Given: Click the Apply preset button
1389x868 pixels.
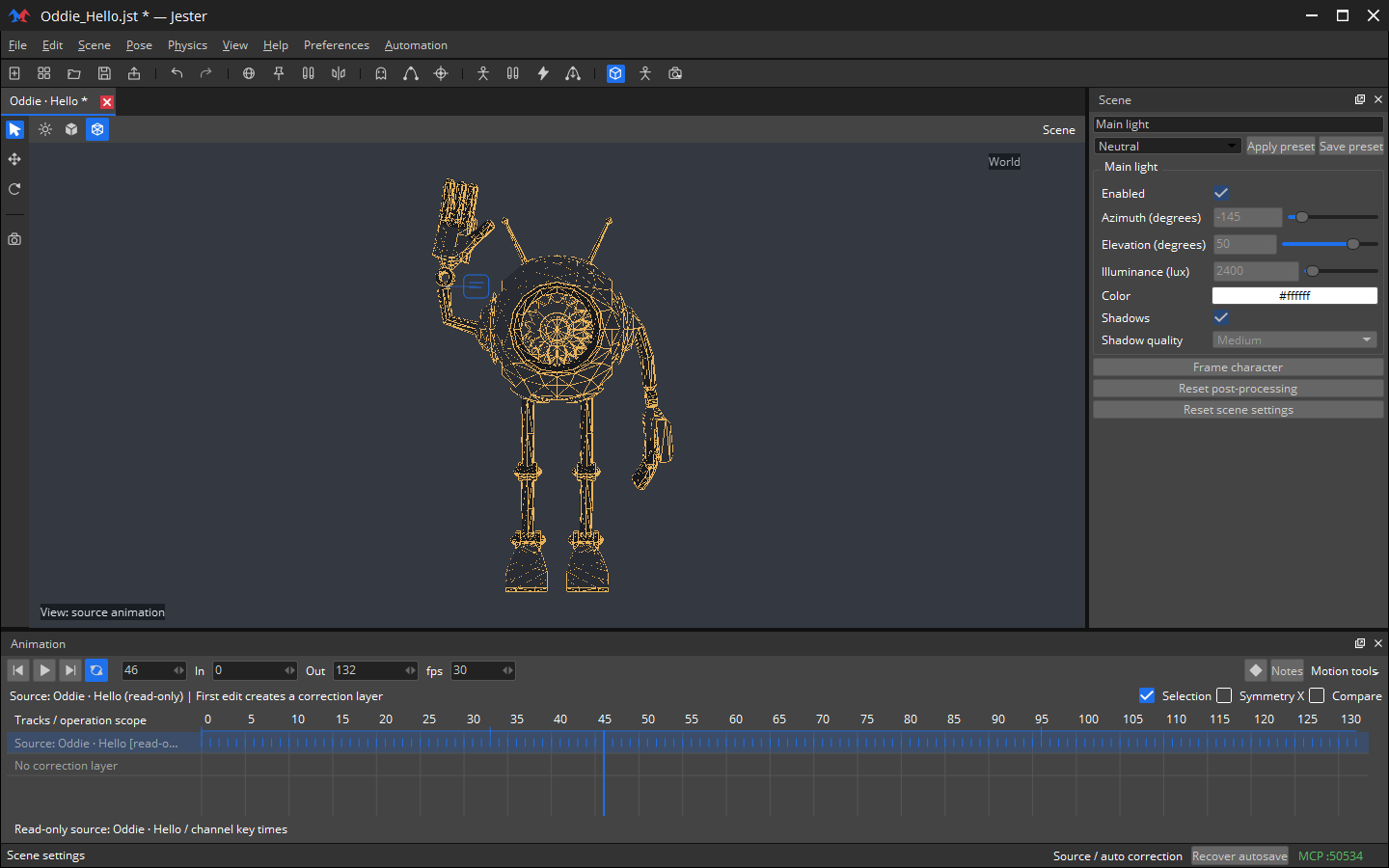Looking at the screenshot, I should pos(1280,146).
